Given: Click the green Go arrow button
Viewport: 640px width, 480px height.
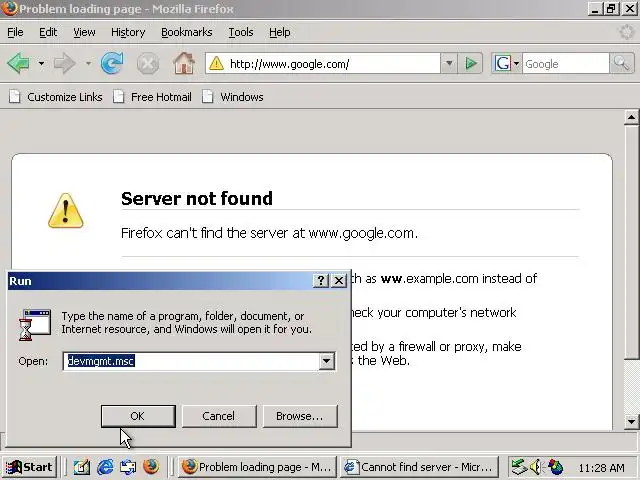Looking at the screenshot, I should pyautogui.click(x=471, y=63).
